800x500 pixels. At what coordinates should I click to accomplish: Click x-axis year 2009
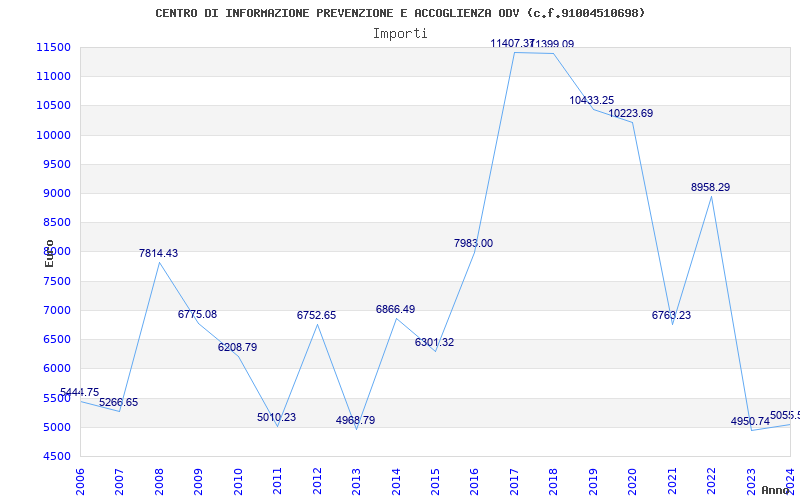tap(198, 482)
